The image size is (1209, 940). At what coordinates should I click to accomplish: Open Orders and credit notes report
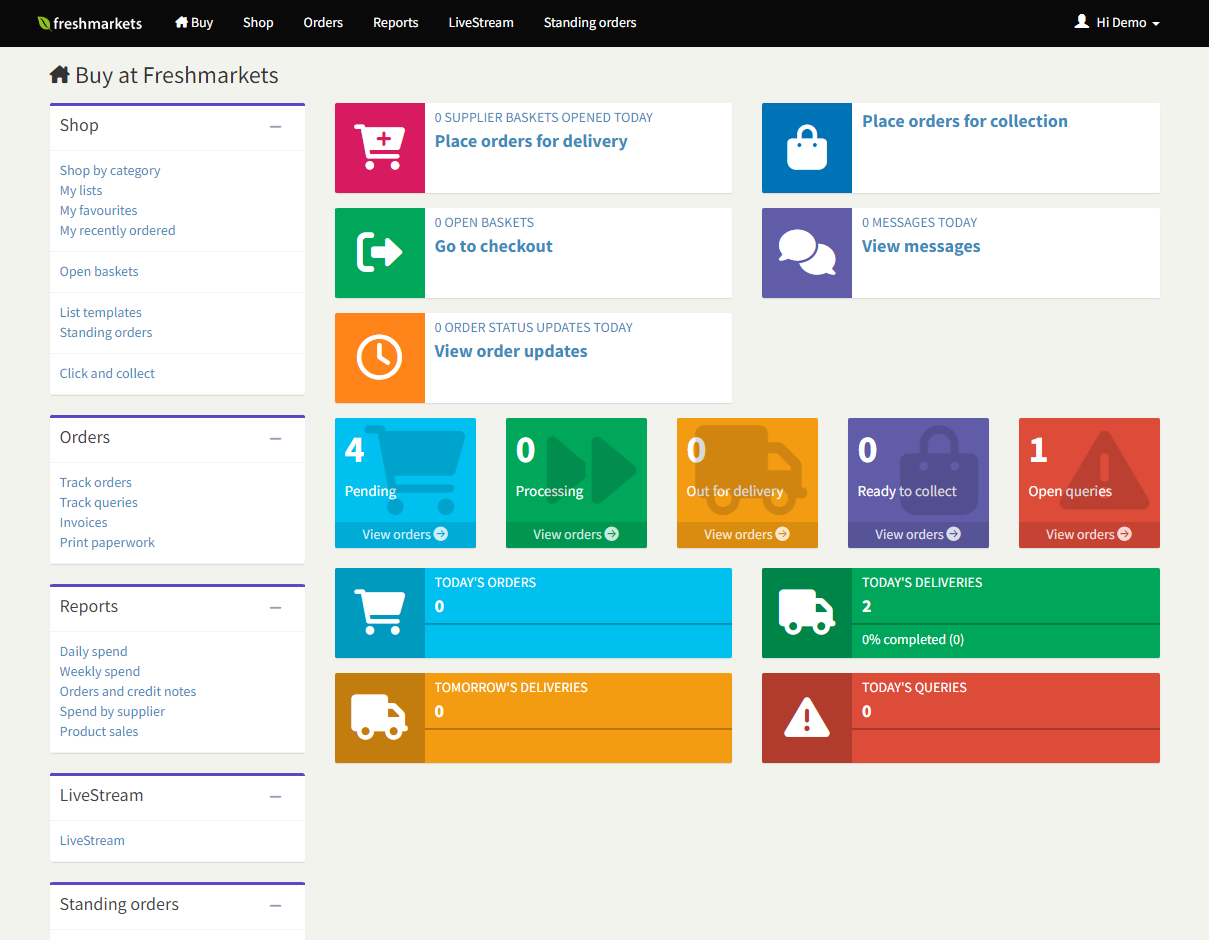click(x=128, y=691)
